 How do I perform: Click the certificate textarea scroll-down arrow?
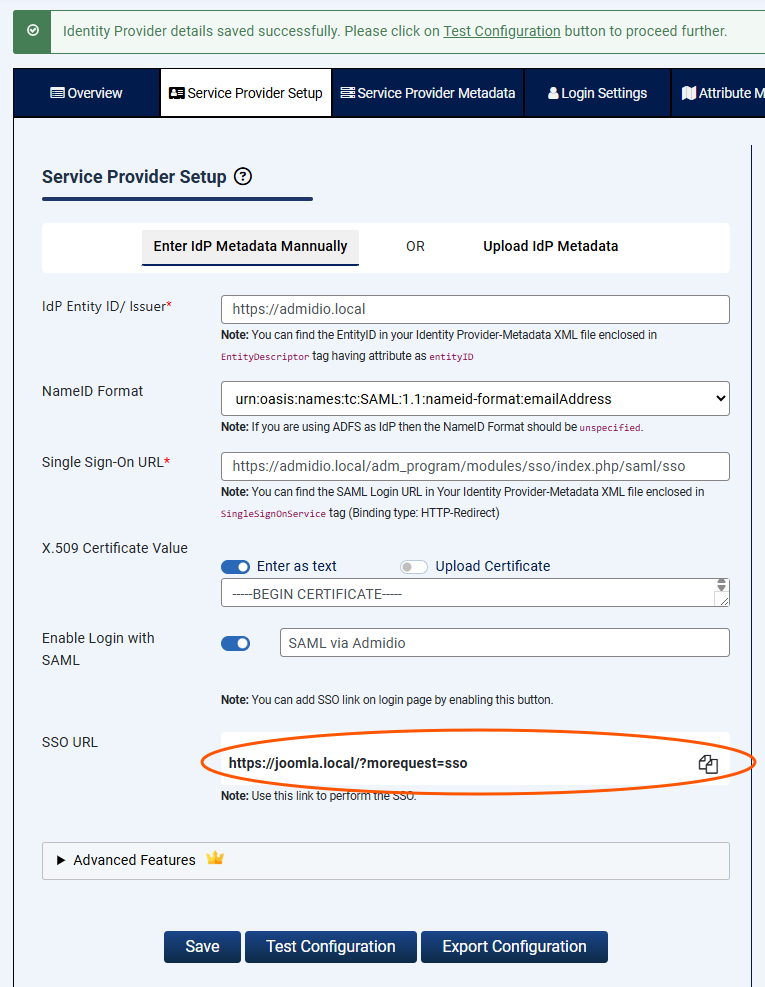coord(721,587)
